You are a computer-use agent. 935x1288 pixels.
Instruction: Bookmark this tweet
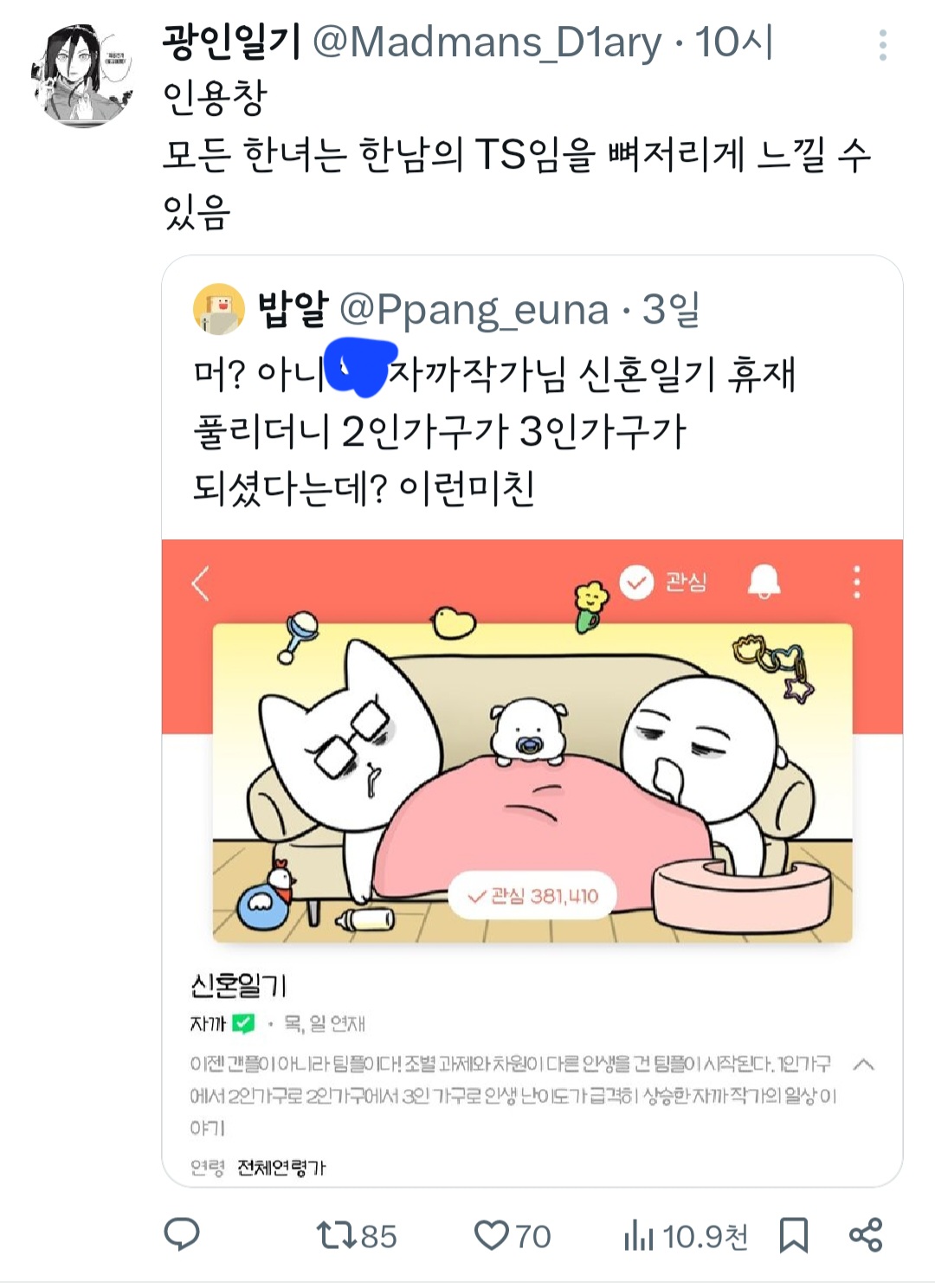click(793, 1235)
